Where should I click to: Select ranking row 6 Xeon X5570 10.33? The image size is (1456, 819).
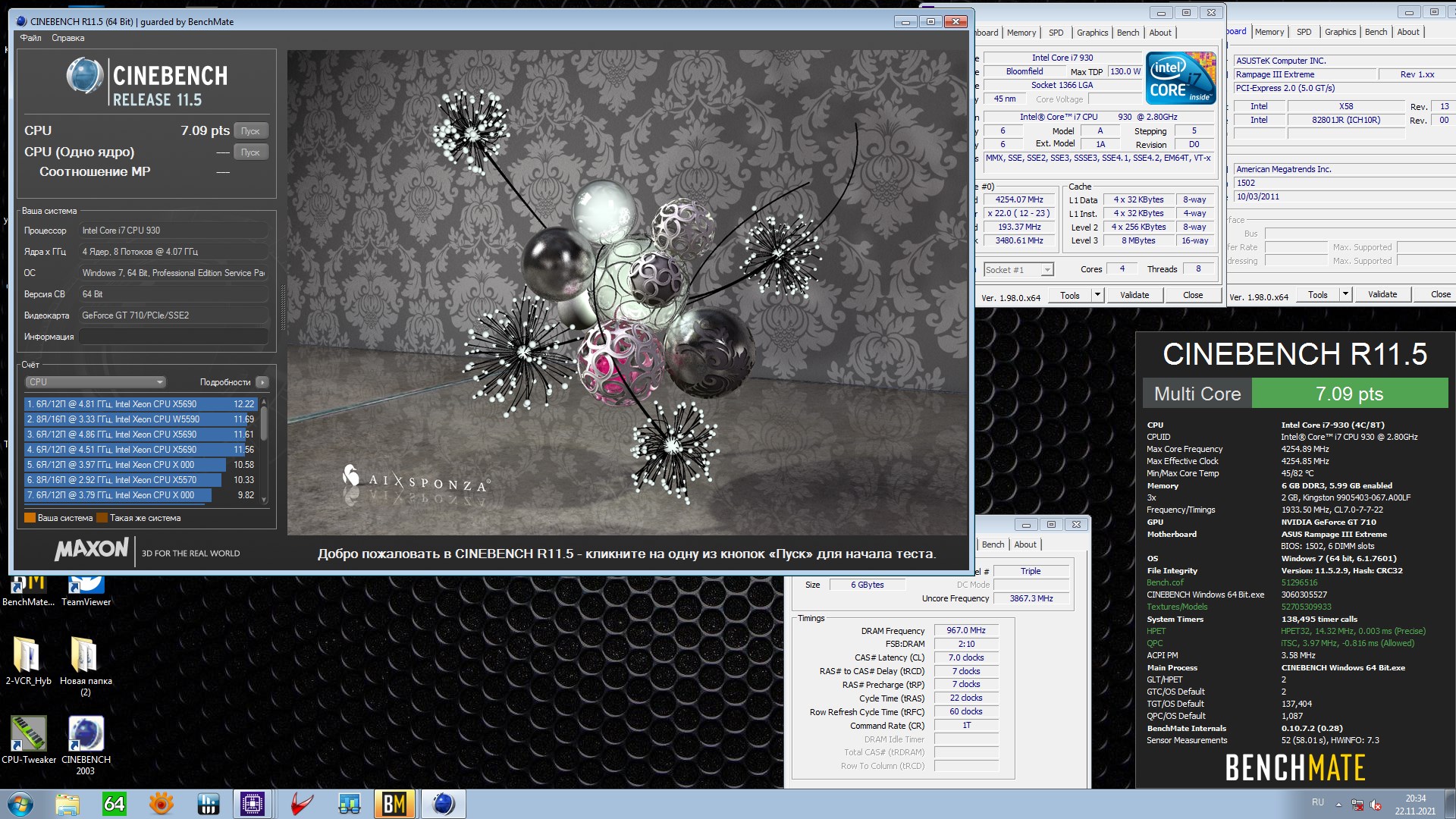click(141, 480)
